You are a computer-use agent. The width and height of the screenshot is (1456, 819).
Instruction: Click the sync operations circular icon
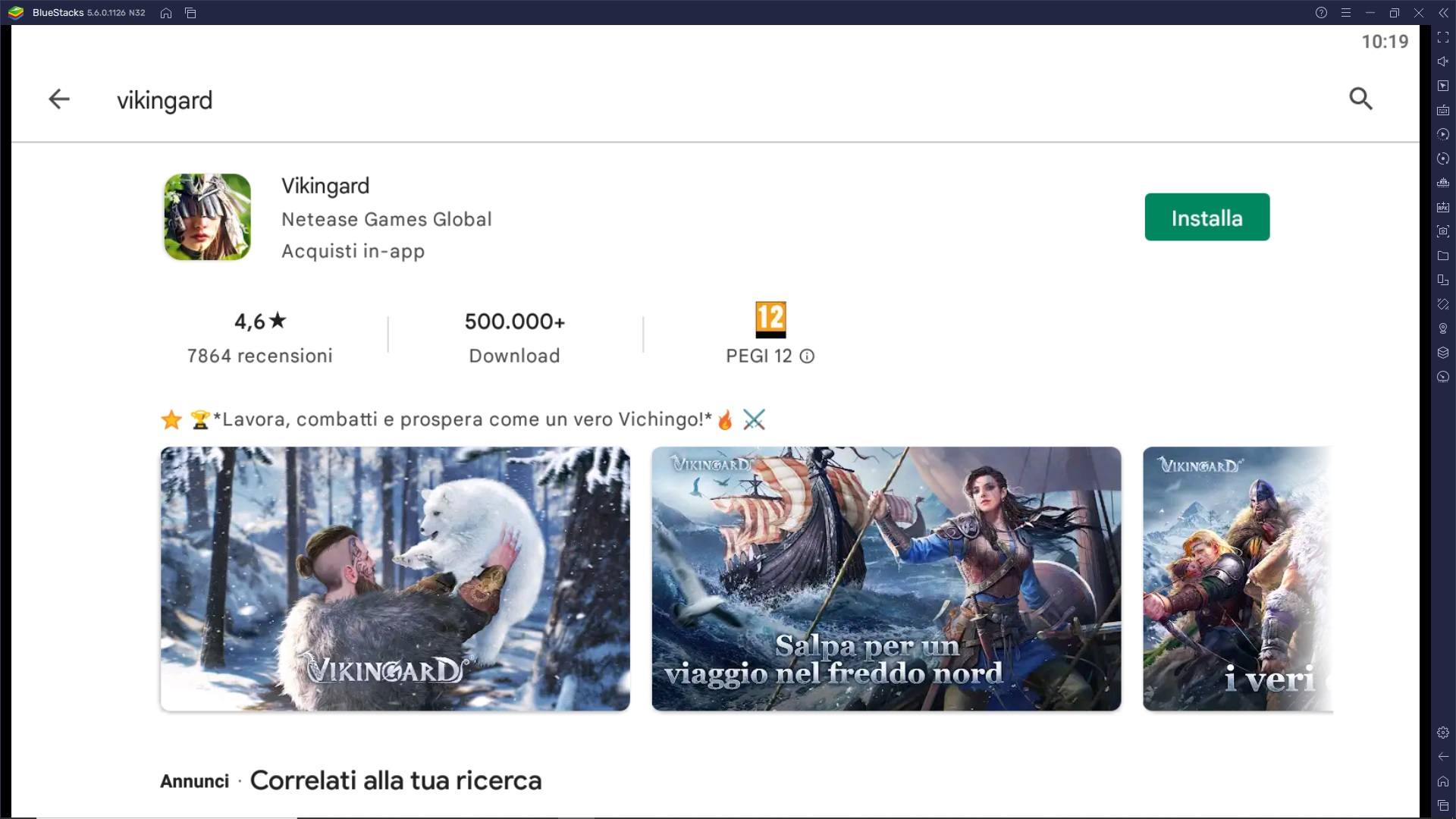pyautogui.click(x=1443, y=158)
